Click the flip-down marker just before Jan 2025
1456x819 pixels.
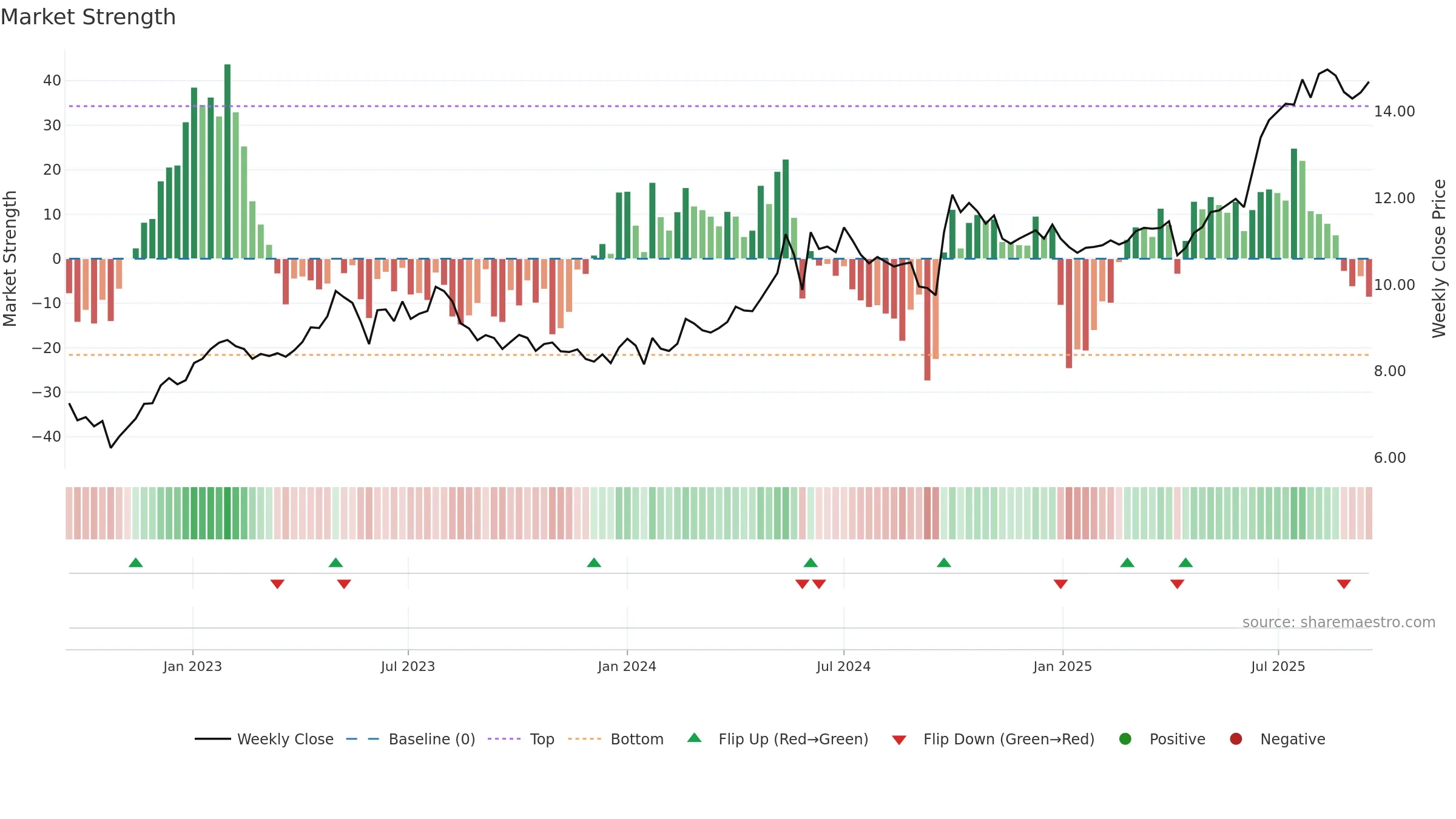(1060, 584)
